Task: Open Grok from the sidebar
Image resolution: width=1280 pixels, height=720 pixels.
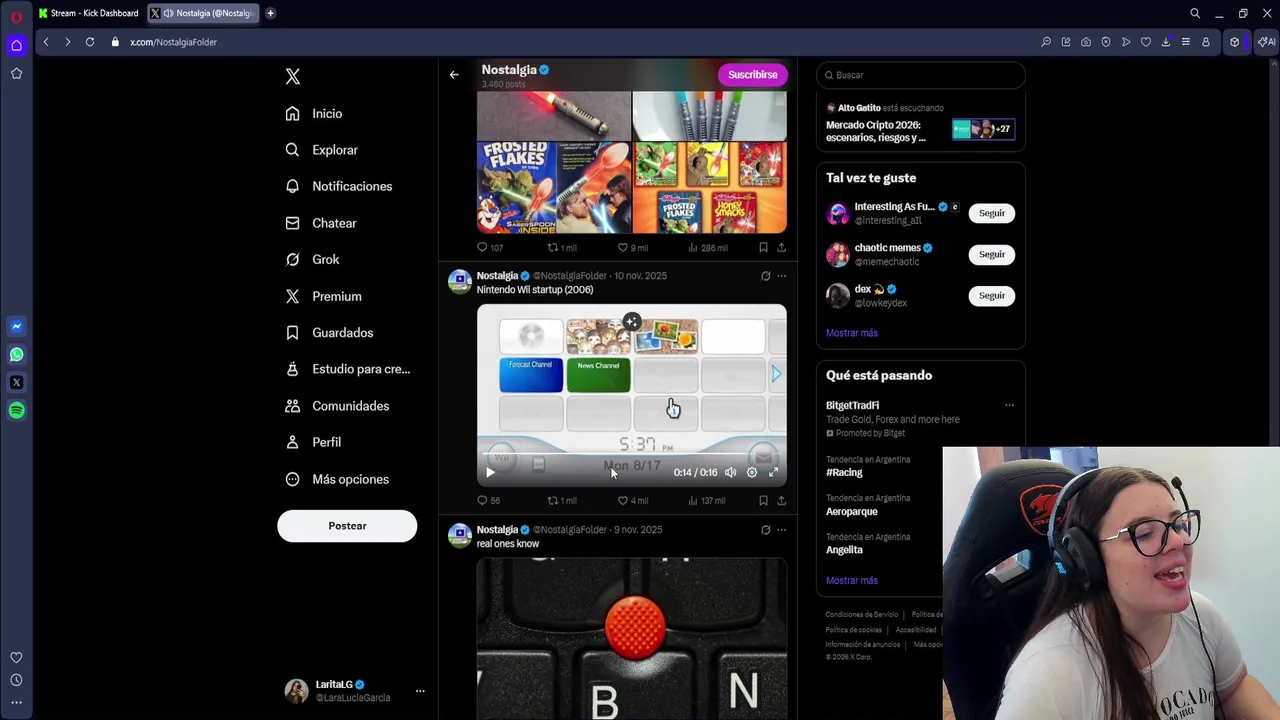Action: coord(312,259)
